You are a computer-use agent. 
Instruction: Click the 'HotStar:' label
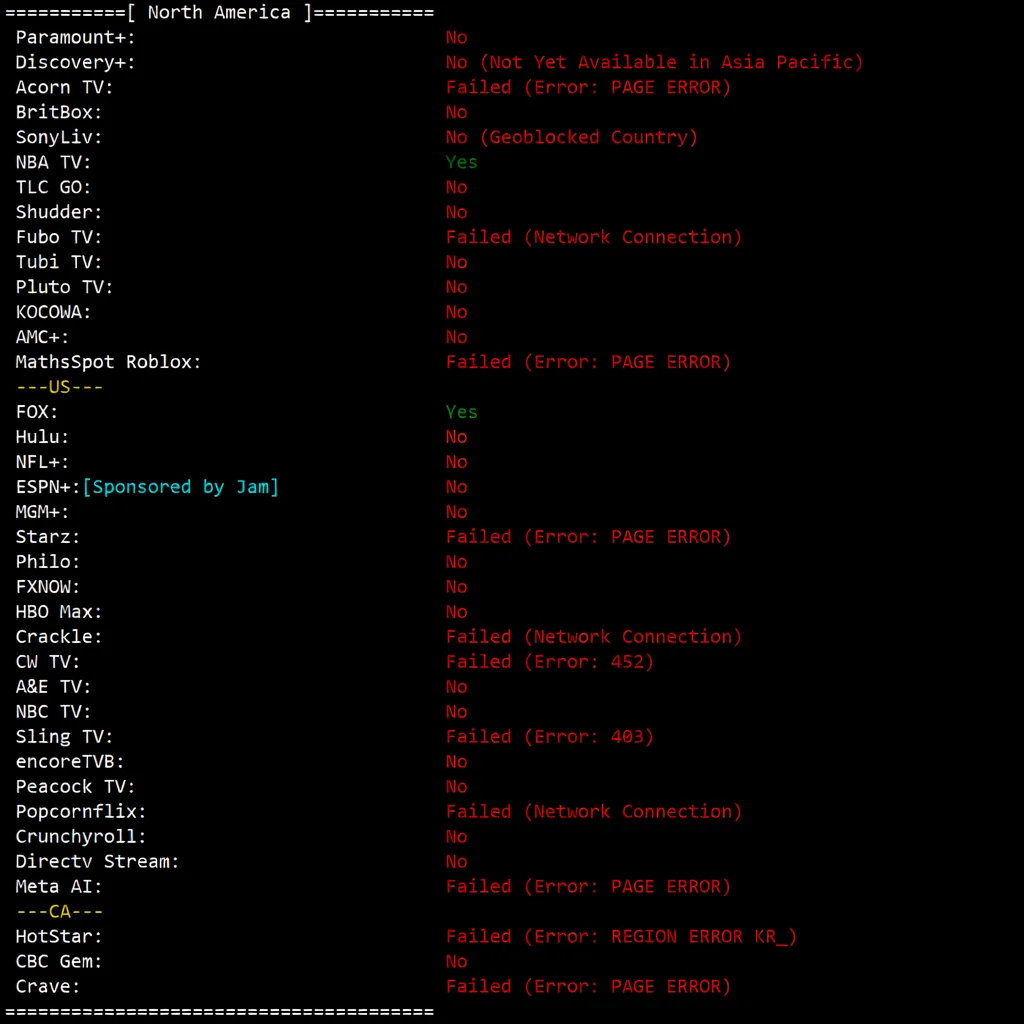pos(59,936)
